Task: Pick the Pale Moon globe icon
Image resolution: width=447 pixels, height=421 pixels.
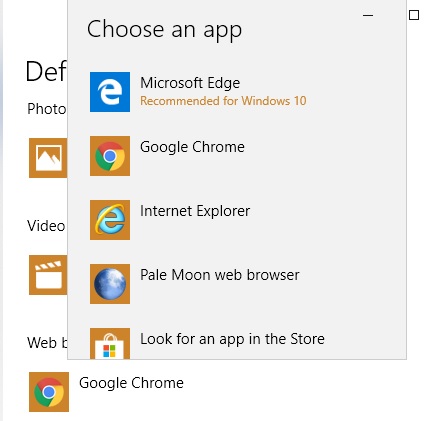Action: pos(110,284)
